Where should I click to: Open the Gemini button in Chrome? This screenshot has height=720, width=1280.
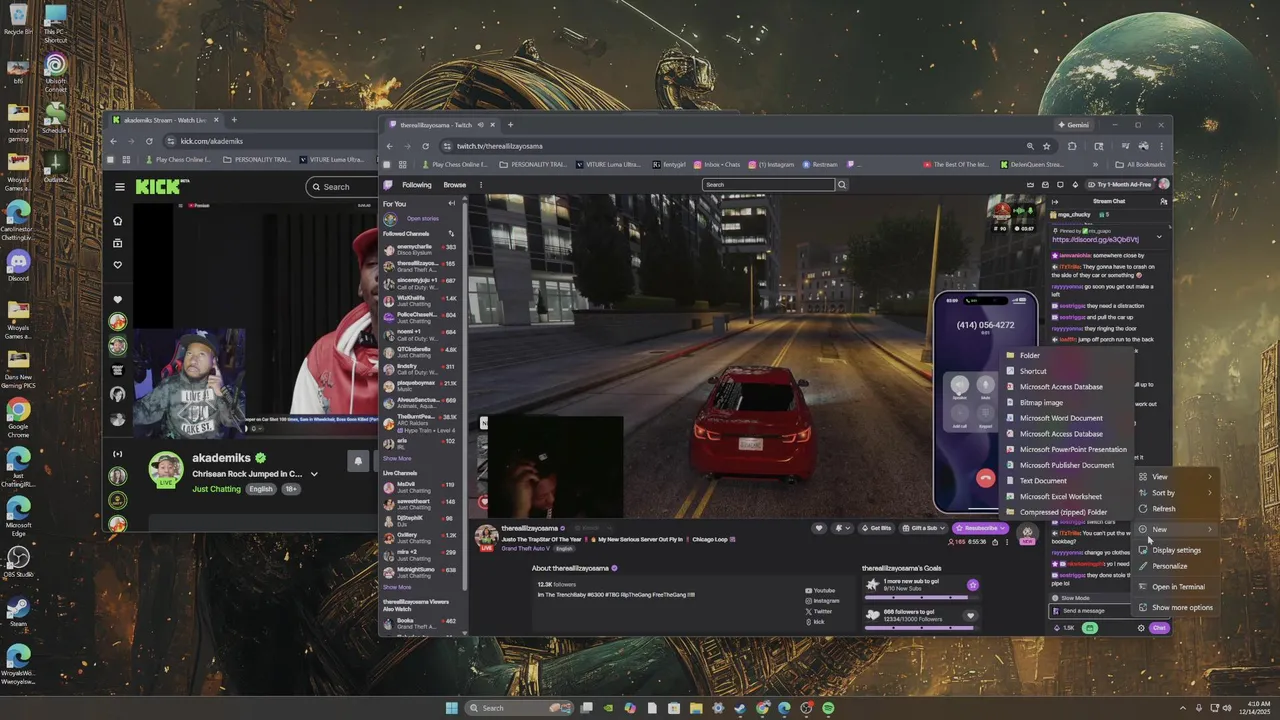[x=1074, y=125]
